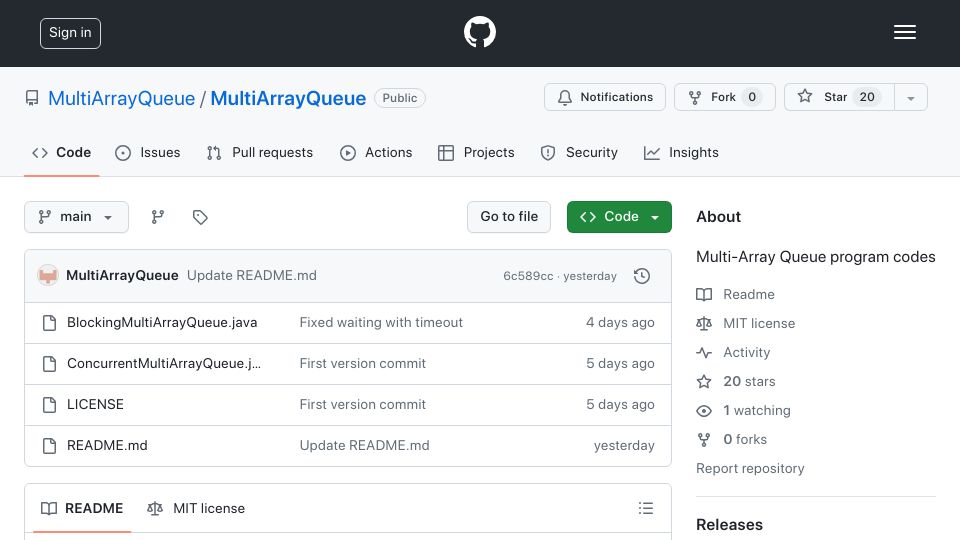Screen dimensions: 960x540
Task: Click the fork icon beside 0 forks
Action: point(704,440)
